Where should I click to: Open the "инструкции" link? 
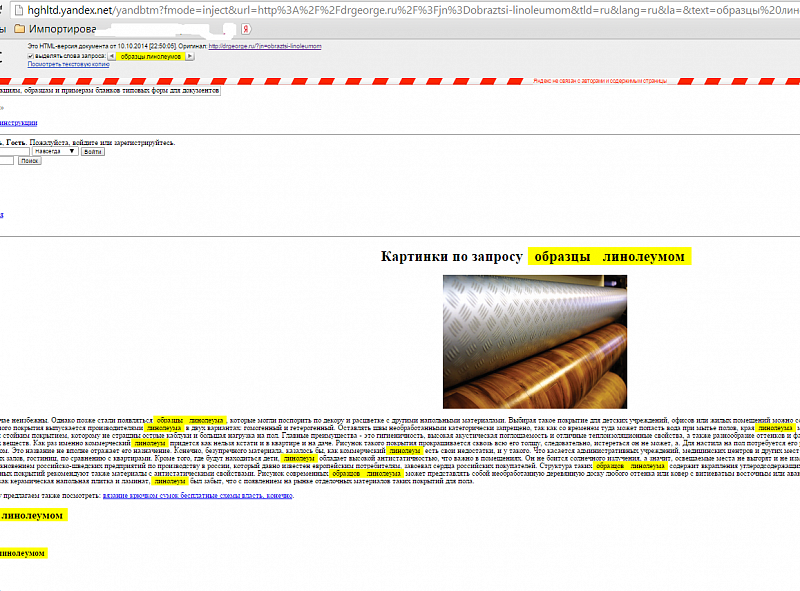click(18, 122)
